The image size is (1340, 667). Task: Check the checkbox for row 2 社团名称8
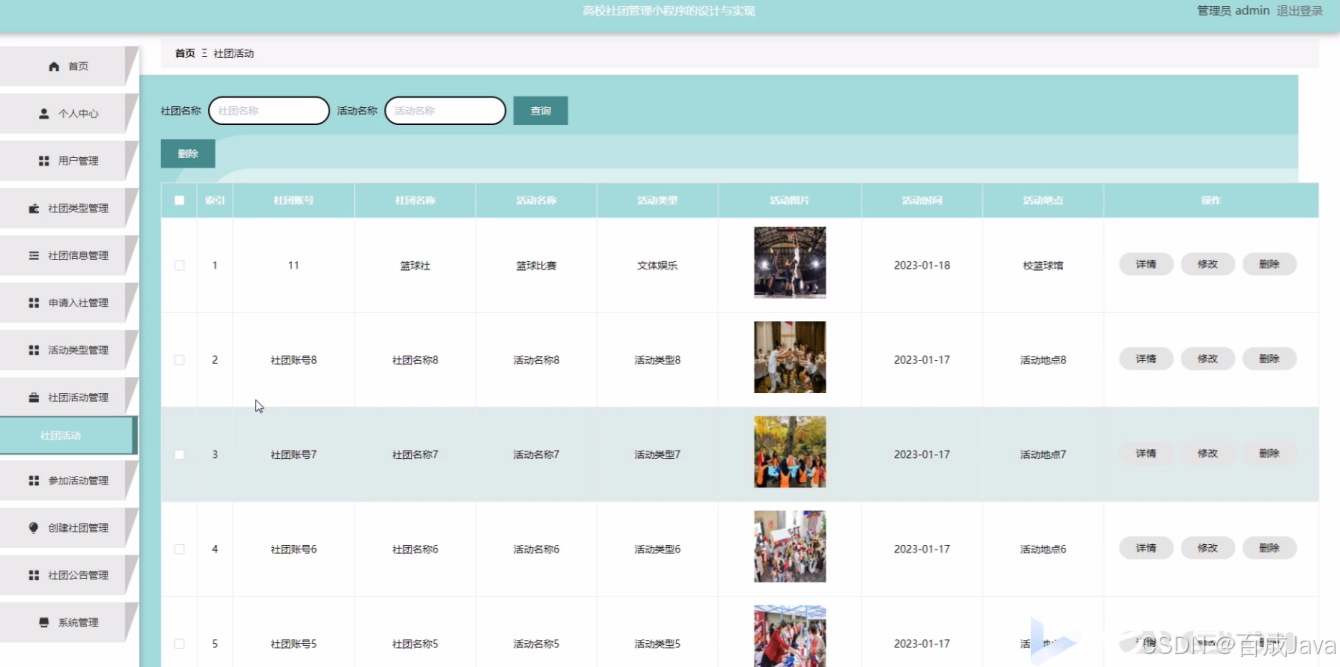click(179, 360)
